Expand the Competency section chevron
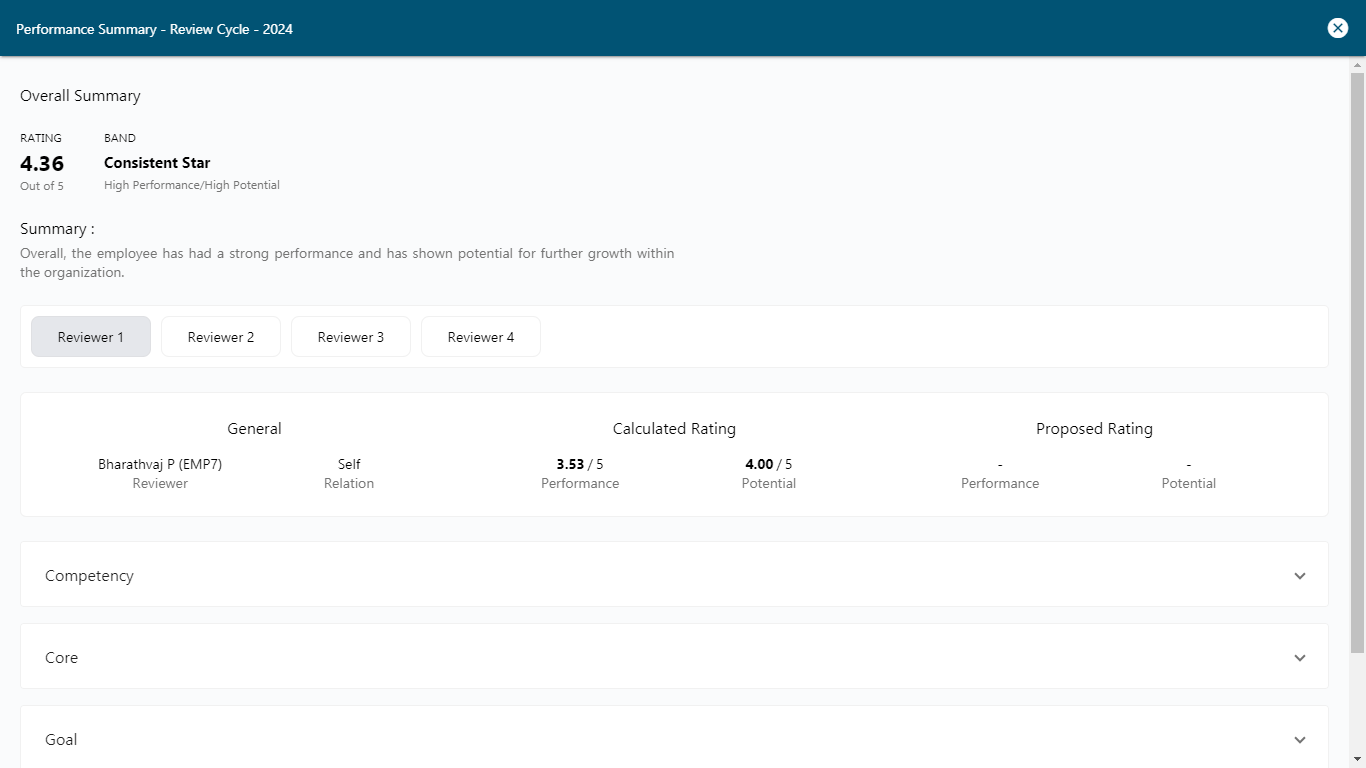Image resolution: width=1366 pixels, height=768 pixels. click(1300, 576)
